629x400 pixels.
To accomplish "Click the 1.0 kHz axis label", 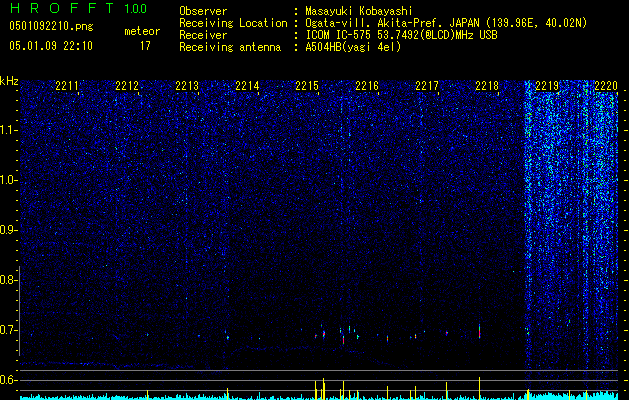I will 8,180.
